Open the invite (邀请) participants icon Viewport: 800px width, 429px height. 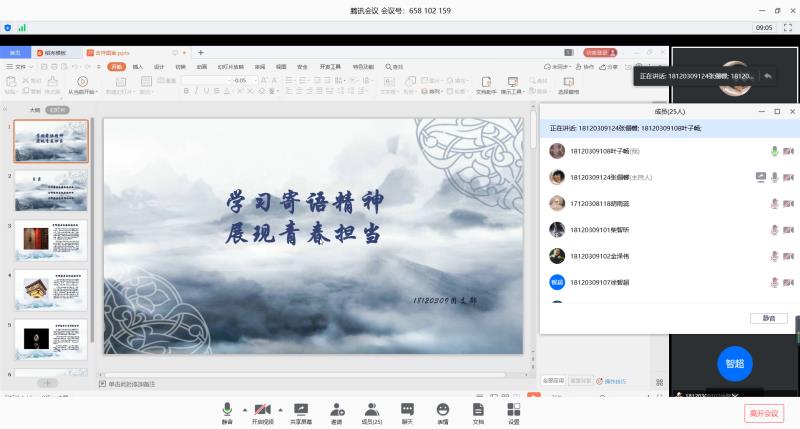[337, 410]
